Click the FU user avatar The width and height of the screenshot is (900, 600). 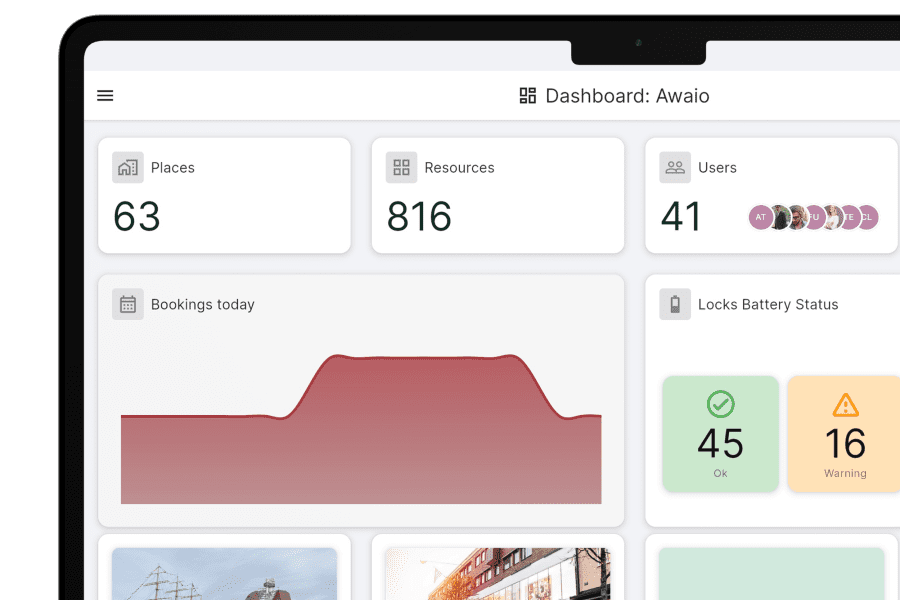point(813,217)
